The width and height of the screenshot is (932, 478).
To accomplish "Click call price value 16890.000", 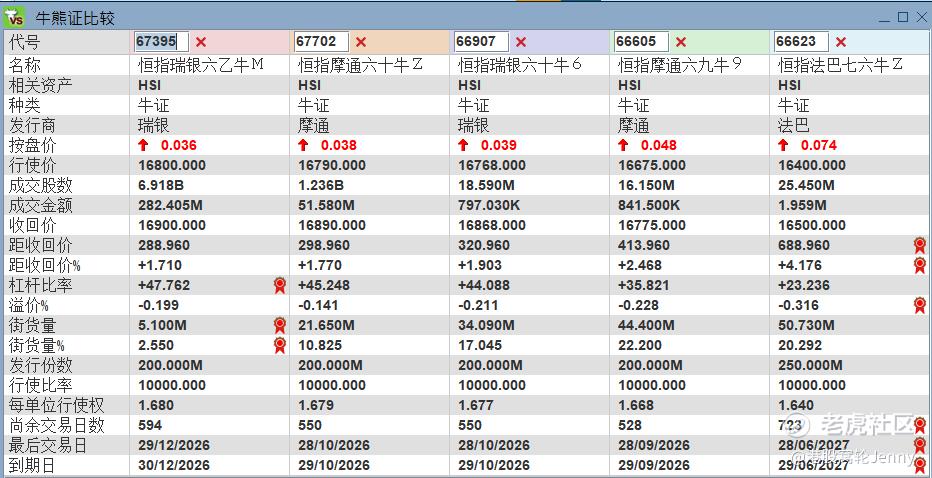I will (x=332, y=225).
